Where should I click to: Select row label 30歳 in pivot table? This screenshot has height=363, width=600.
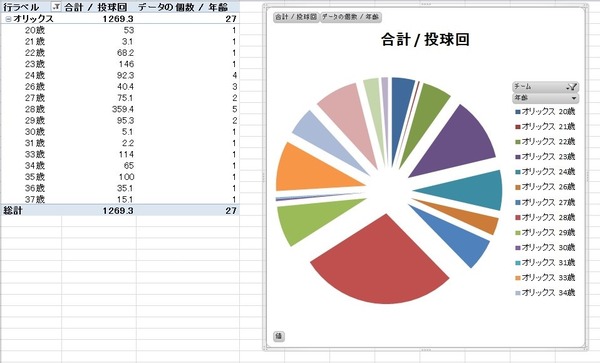(35, 132)
